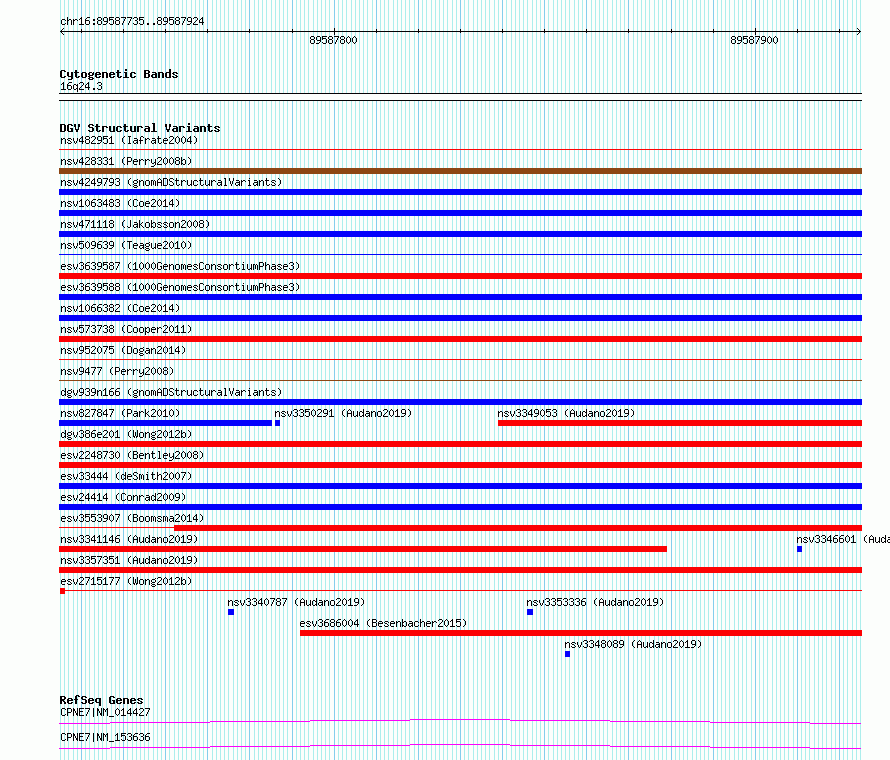Select nsv3357351 (Audano2019) label

click(x=129, y=560)
